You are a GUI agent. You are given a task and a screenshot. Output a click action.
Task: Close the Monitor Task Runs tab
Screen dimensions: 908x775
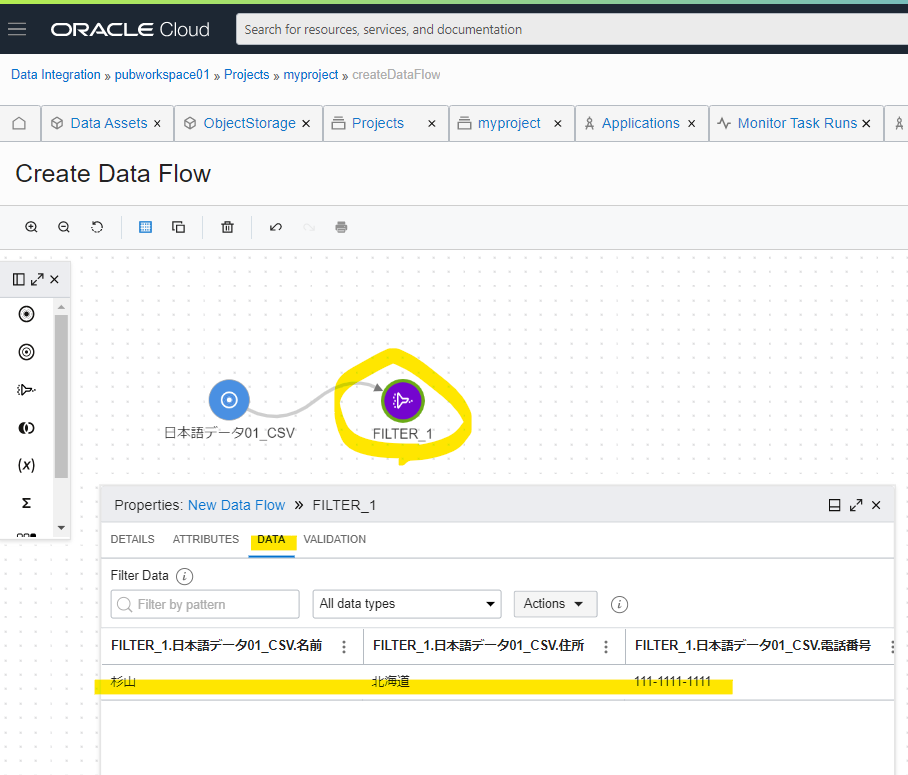pos(866,123)
